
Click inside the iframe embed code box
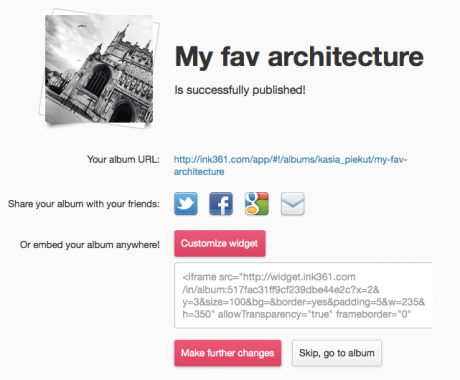coord(303,295)
